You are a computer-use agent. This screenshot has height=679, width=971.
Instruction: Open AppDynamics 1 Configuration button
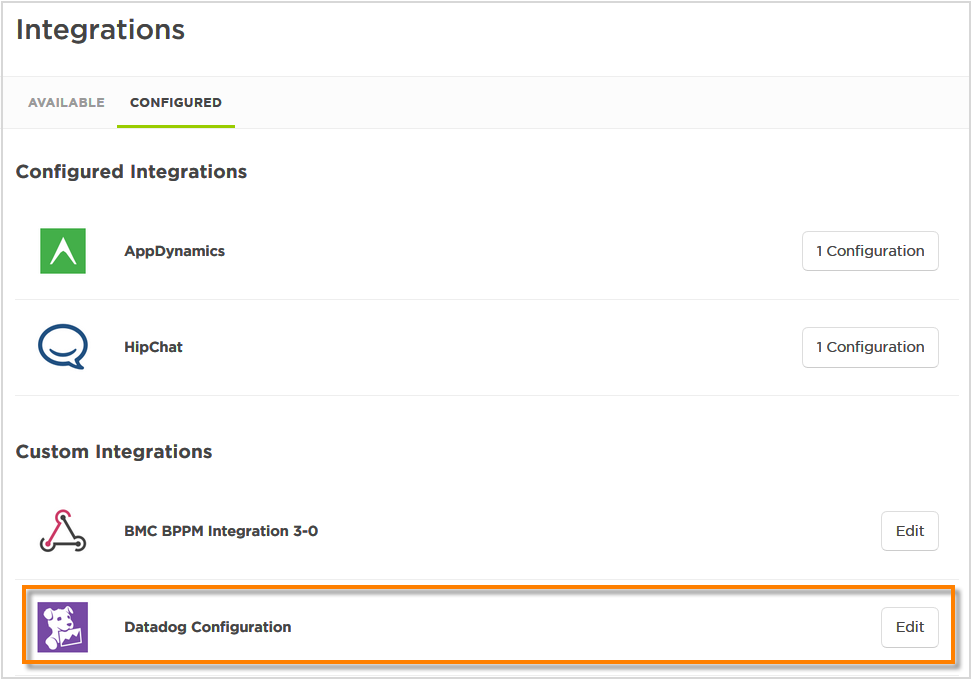point(869,250)
